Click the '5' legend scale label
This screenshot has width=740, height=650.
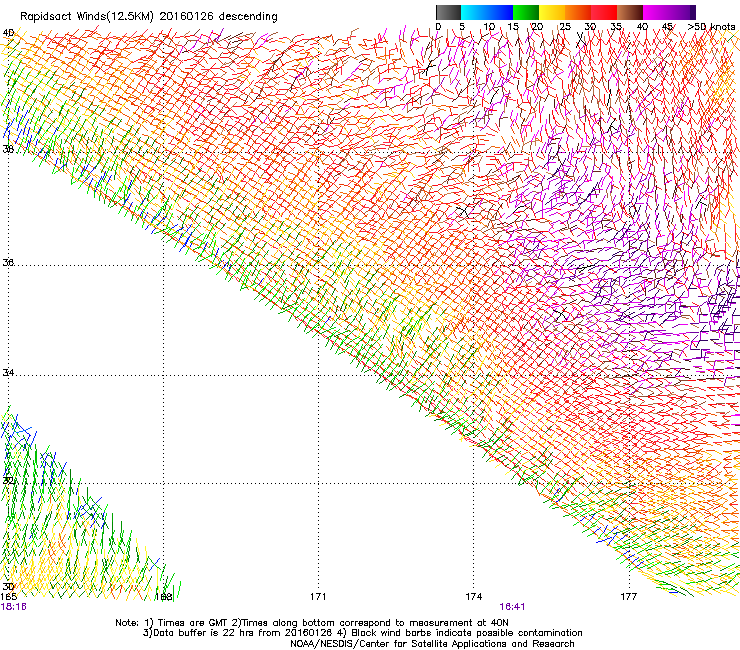(x=462, y=26)
